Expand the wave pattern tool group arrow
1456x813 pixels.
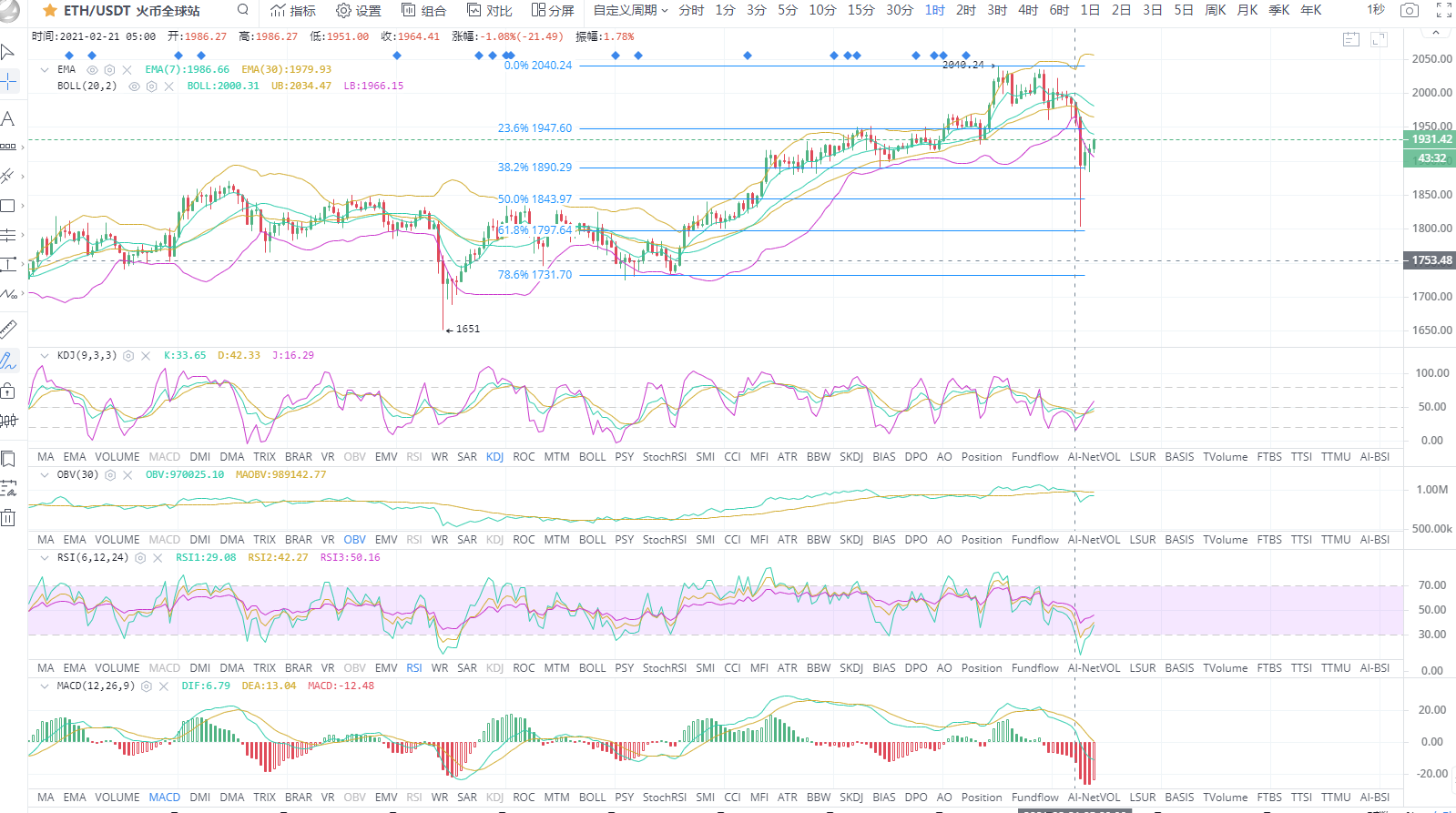[22, 295]
